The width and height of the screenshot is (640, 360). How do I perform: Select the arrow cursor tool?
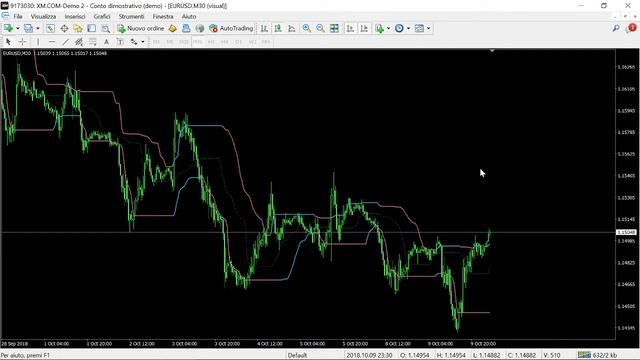8,42
